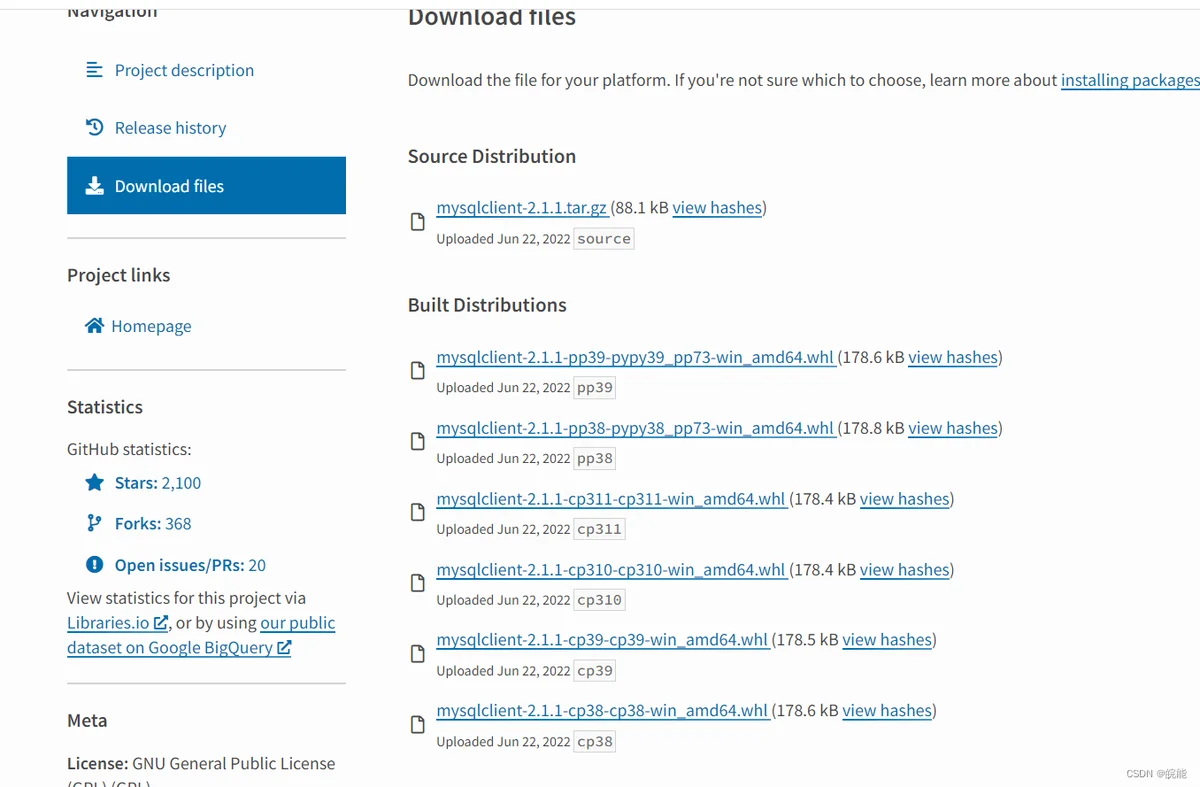Click the 'cp38' tag label
This screenshot has height=787, width=1200.
tap(595, 742)
